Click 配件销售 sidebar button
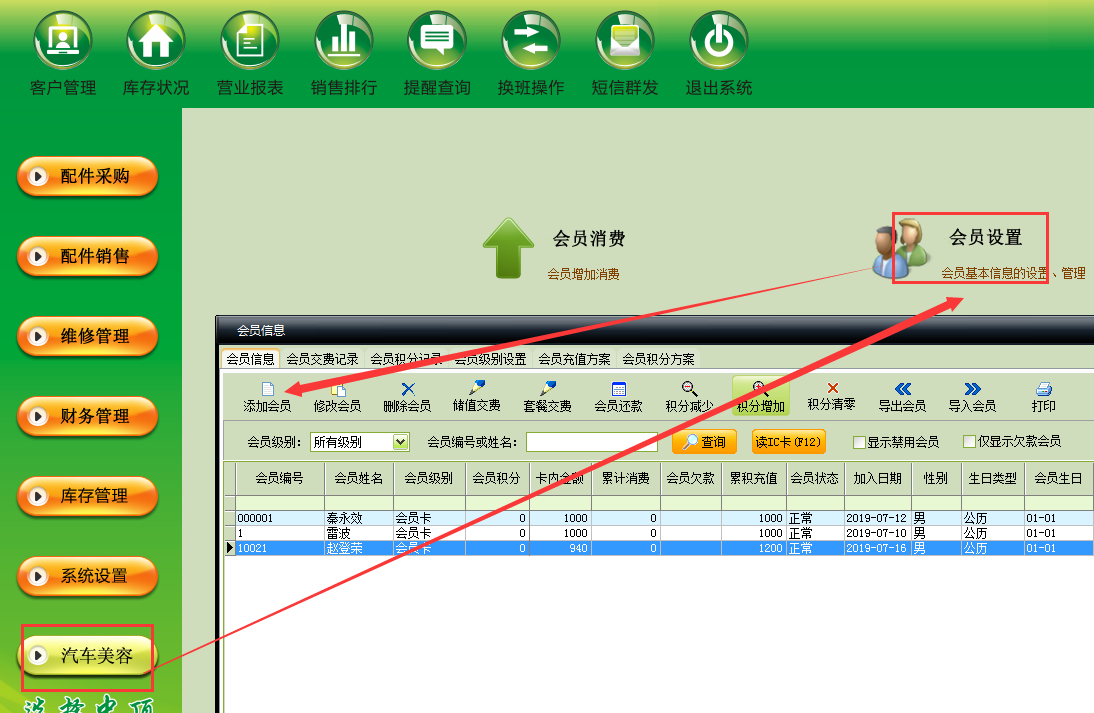The height and width of the screenshot is (713, 1094). 87,256
